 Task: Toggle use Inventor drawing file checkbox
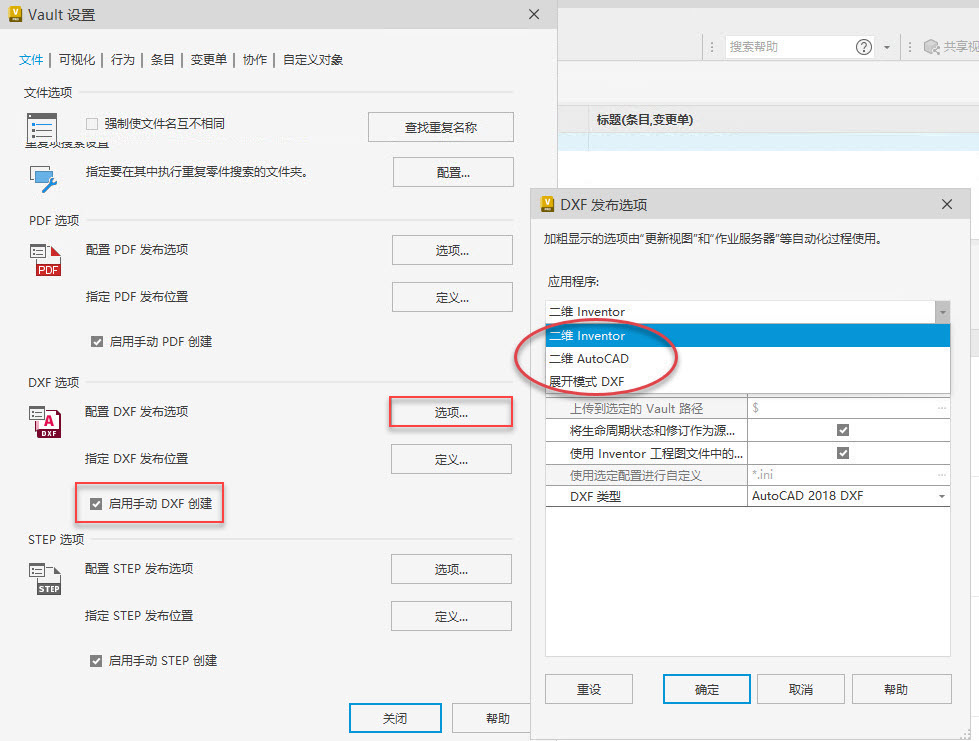pyautogui.click(x=843, y=453)
